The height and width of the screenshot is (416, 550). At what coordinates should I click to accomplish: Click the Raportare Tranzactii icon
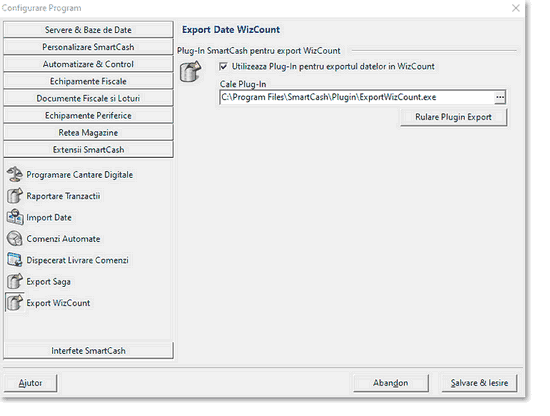click(x=15, y=196)
